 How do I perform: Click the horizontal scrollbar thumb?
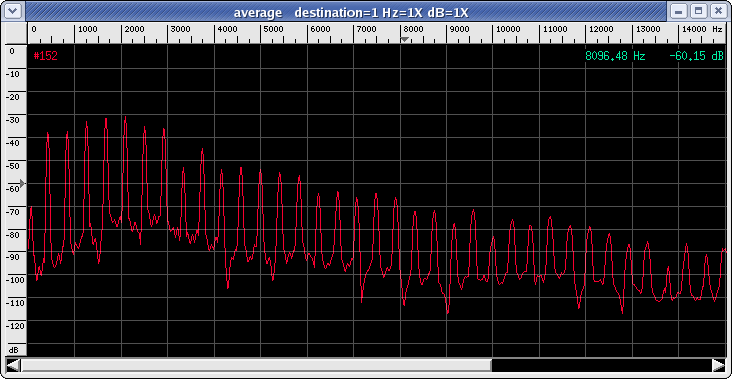[256, 365]
